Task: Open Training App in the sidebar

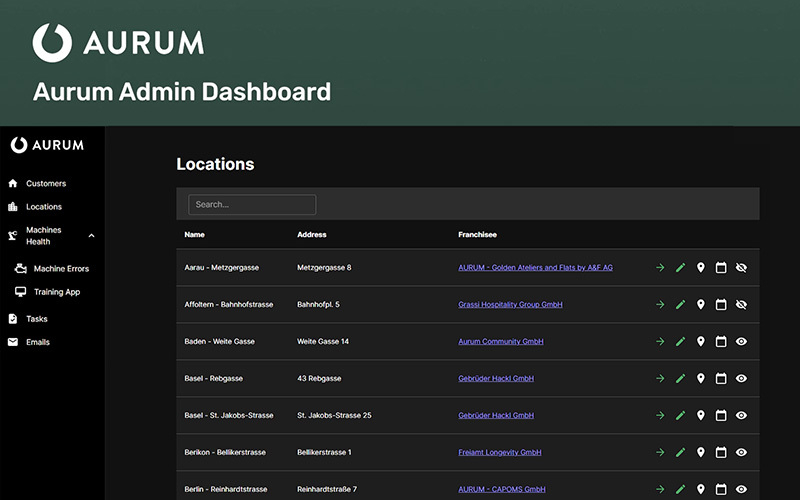Action: coord(57,292)
